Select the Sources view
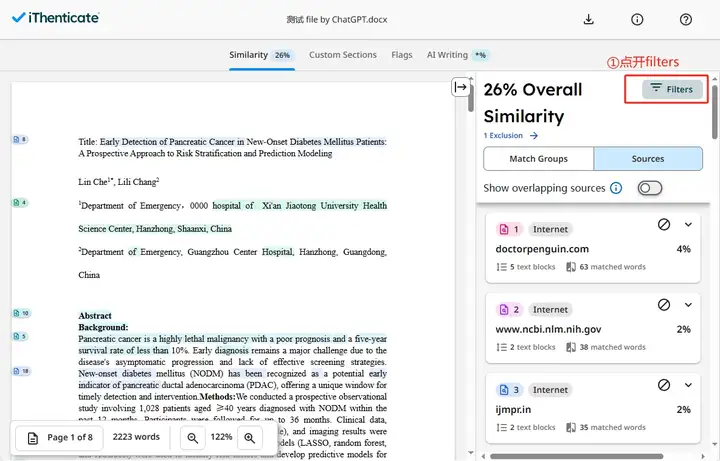This screenshot has height=461, width=720. click(647, 159)
